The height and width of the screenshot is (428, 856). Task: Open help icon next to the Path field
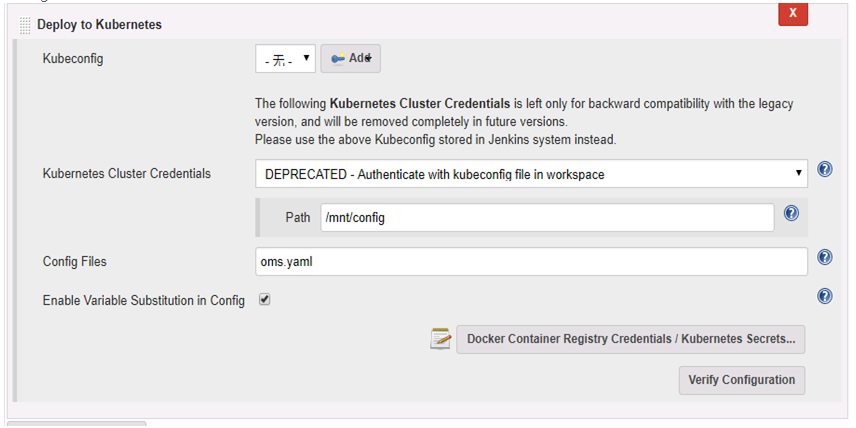pyautogui.click(x=791, y=213)
